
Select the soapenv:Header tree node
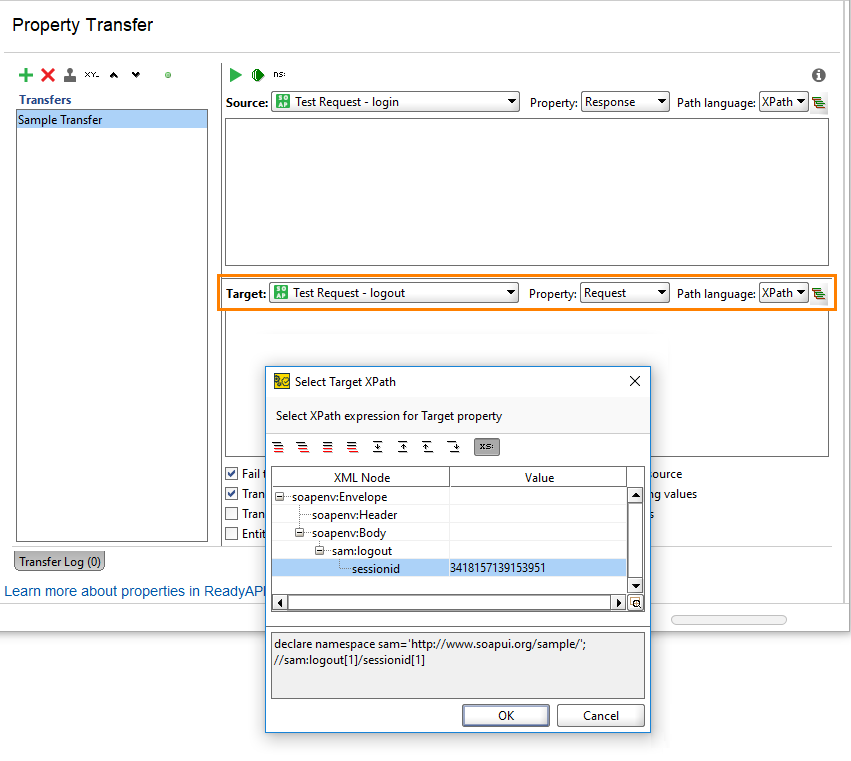pos(354,515)
